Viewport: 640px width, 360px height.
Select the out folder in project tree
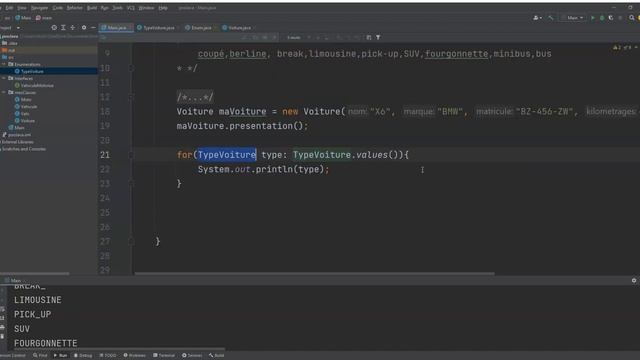(11, 50)
